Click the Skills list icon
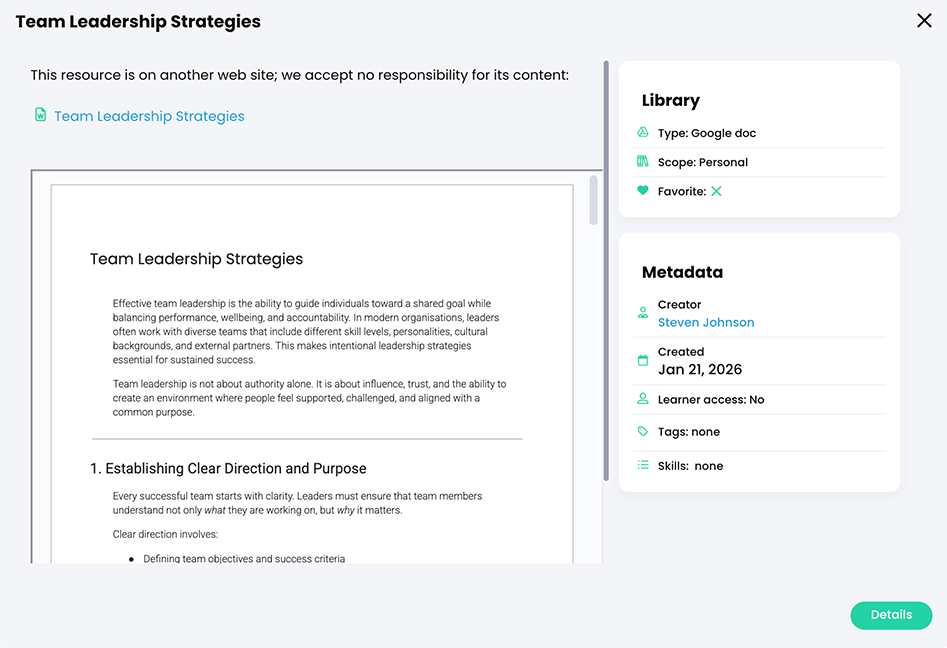Screen dimensions: 947x648 643,465
